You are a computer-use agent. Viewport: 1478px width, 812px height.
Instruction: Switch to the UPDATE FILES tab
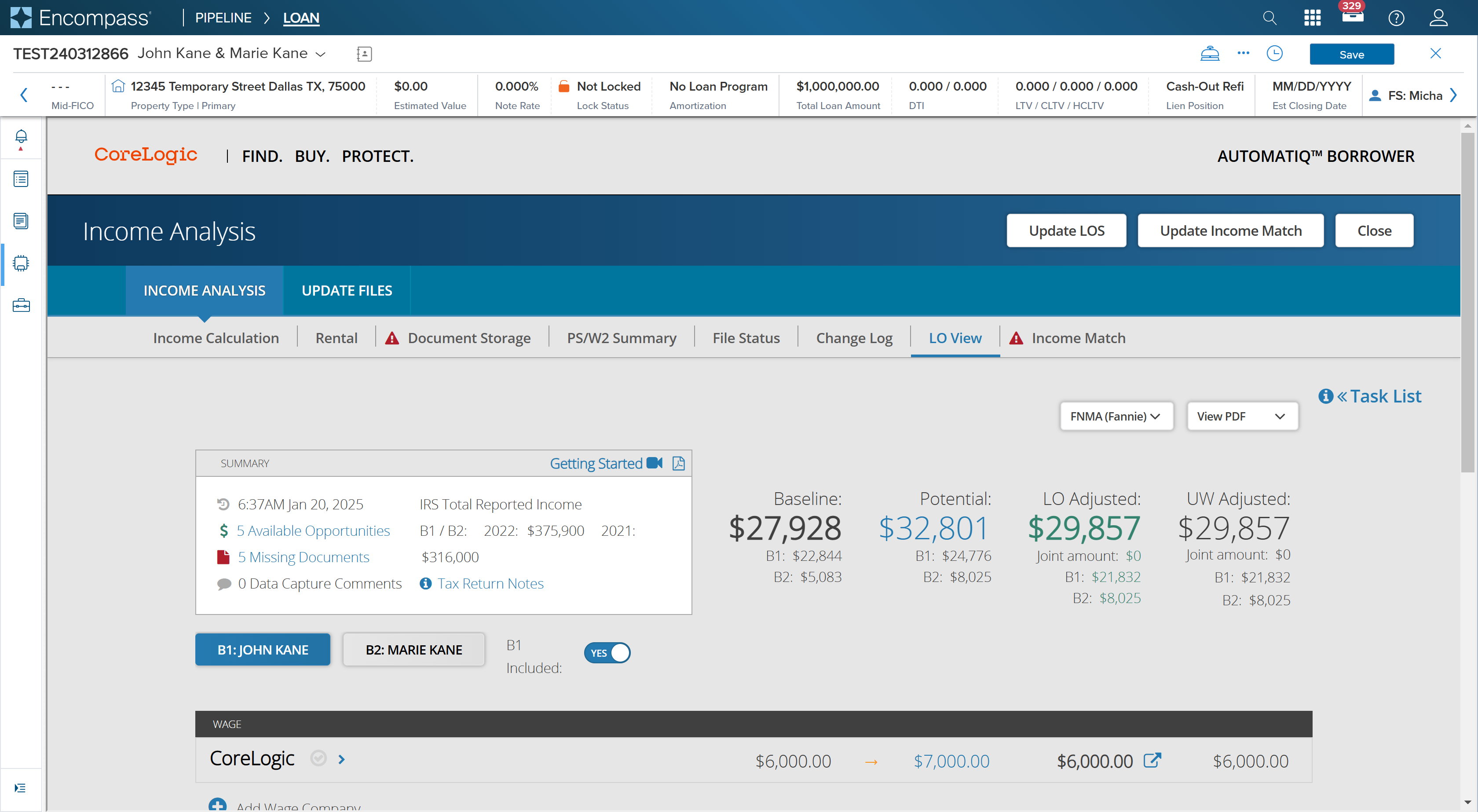click(347, 290)
